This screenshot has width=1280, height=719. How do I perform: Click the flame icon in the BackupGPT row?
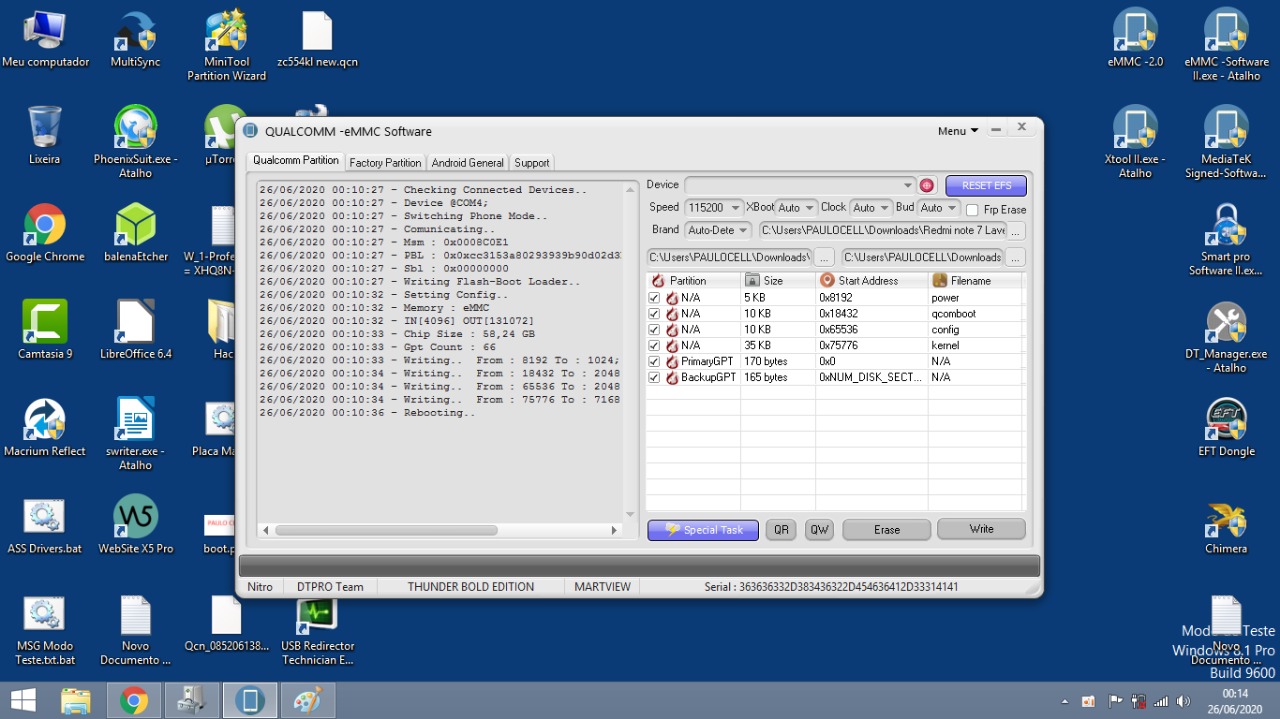(x=672, y=378)
